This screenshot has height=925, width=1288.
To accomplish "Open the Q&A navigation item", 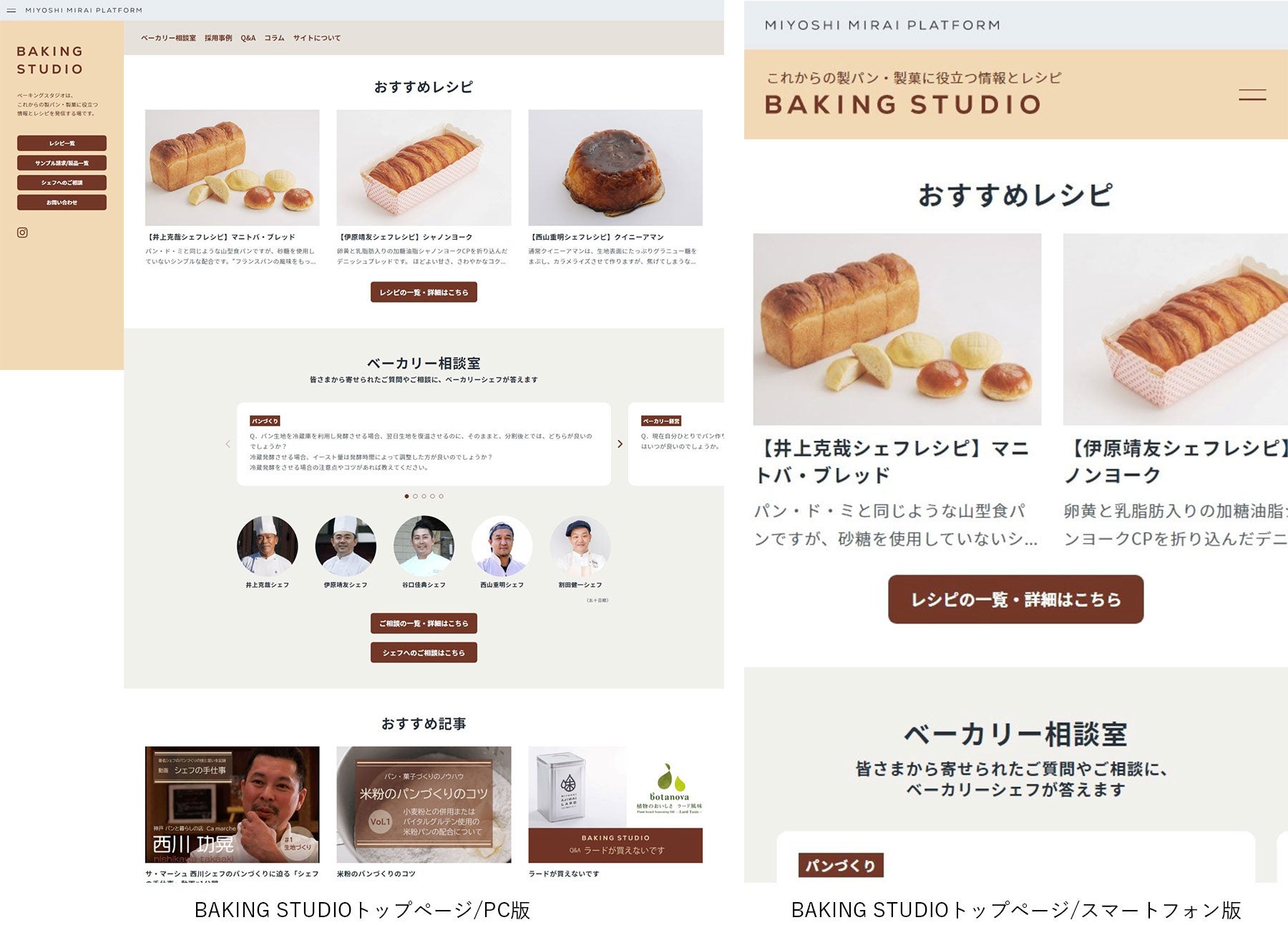I will [248, 38].
